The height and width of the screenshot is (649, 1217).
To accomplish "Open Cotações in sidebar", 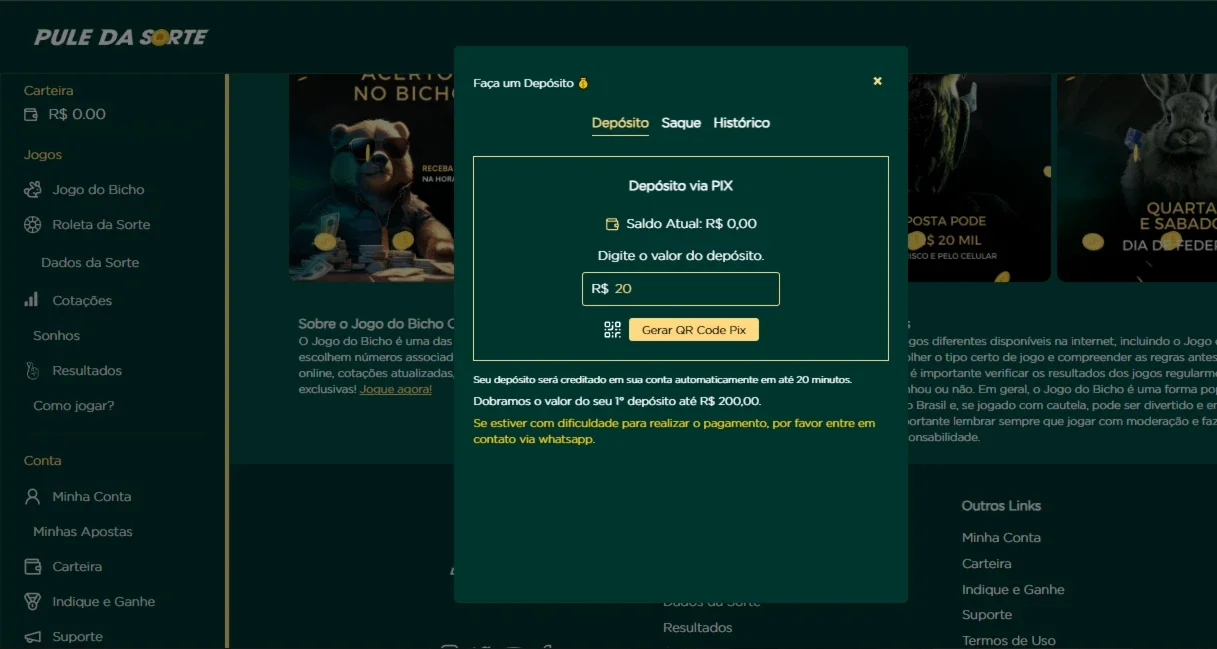I will 82,300.
